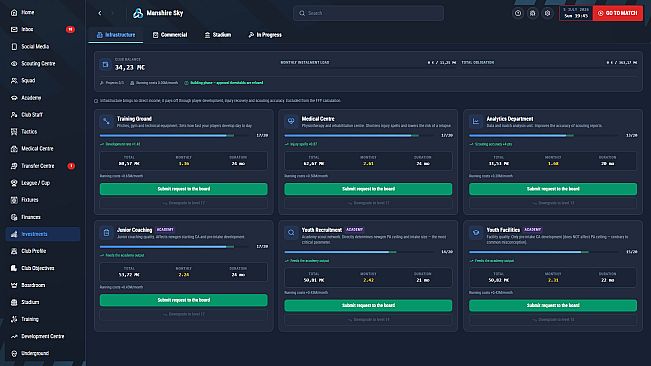Switch to the Commercial tab
This screenshot has height=366, width=651.
[170, 35]
